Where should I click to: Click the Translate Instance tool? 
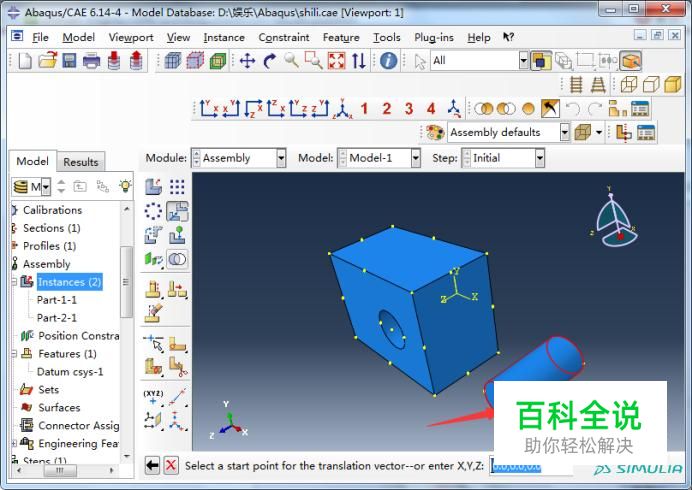coord(177,211)
